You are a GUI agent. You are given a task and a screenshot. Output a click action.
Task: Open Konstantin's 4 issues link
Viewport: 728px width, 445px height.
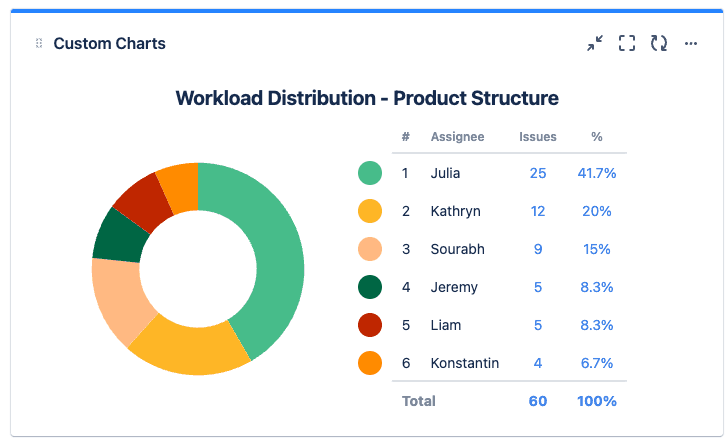(x=538, y=363)
